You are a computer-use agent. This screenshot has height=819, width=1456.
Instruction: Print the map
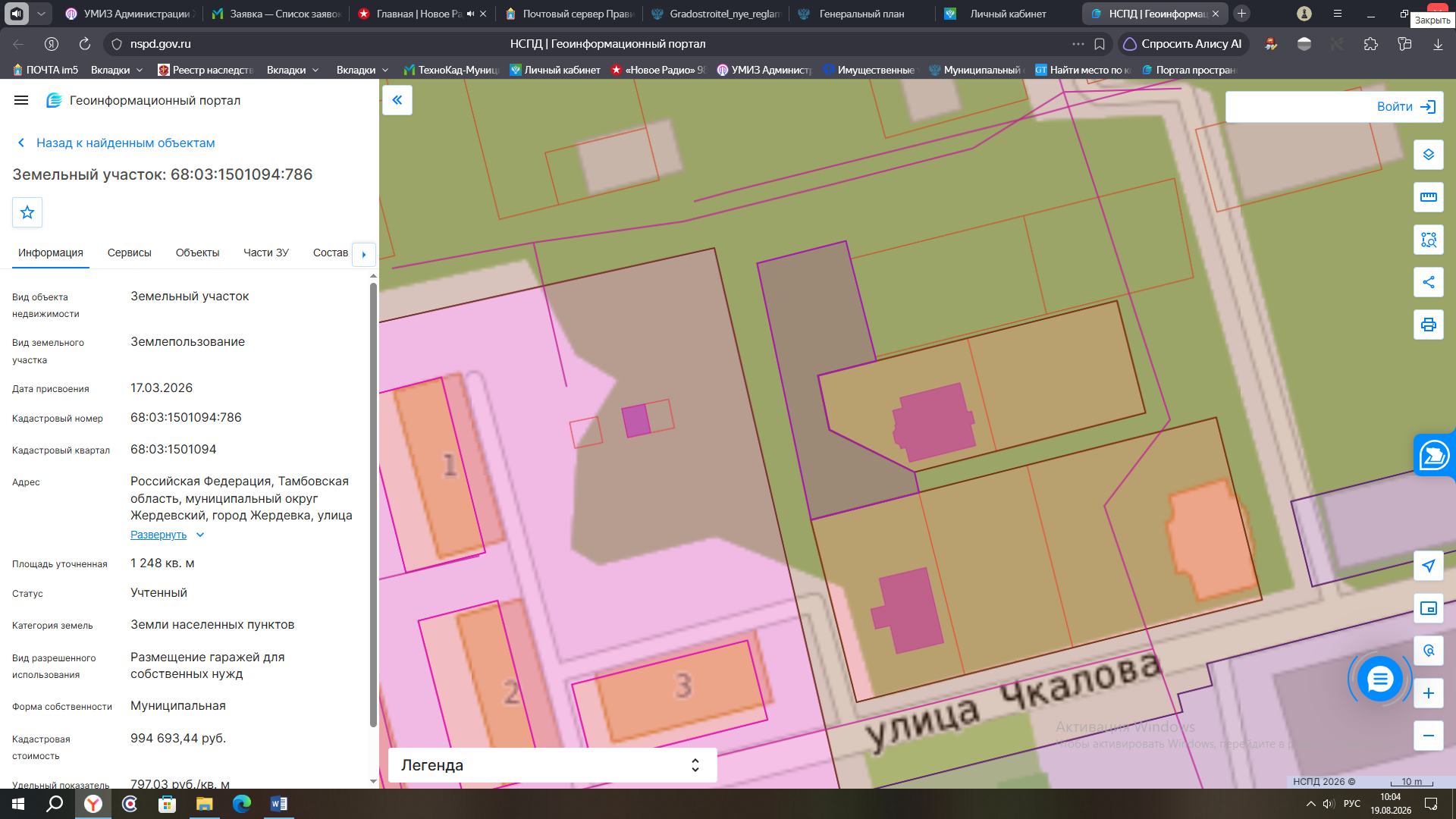(1429, 325)
